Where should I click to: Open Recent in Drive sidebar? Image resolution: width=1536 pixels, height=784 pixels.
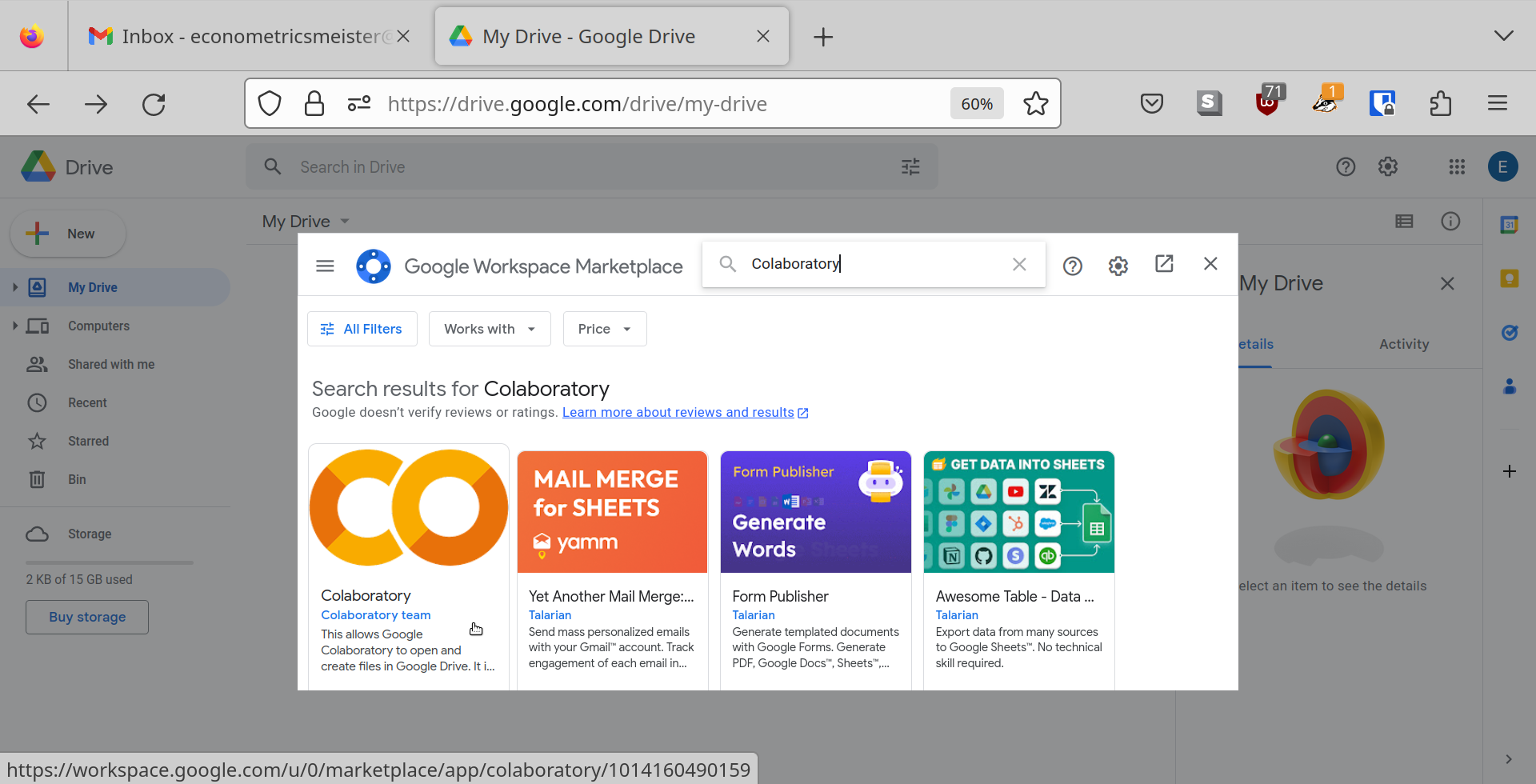[x=87, y=402]
